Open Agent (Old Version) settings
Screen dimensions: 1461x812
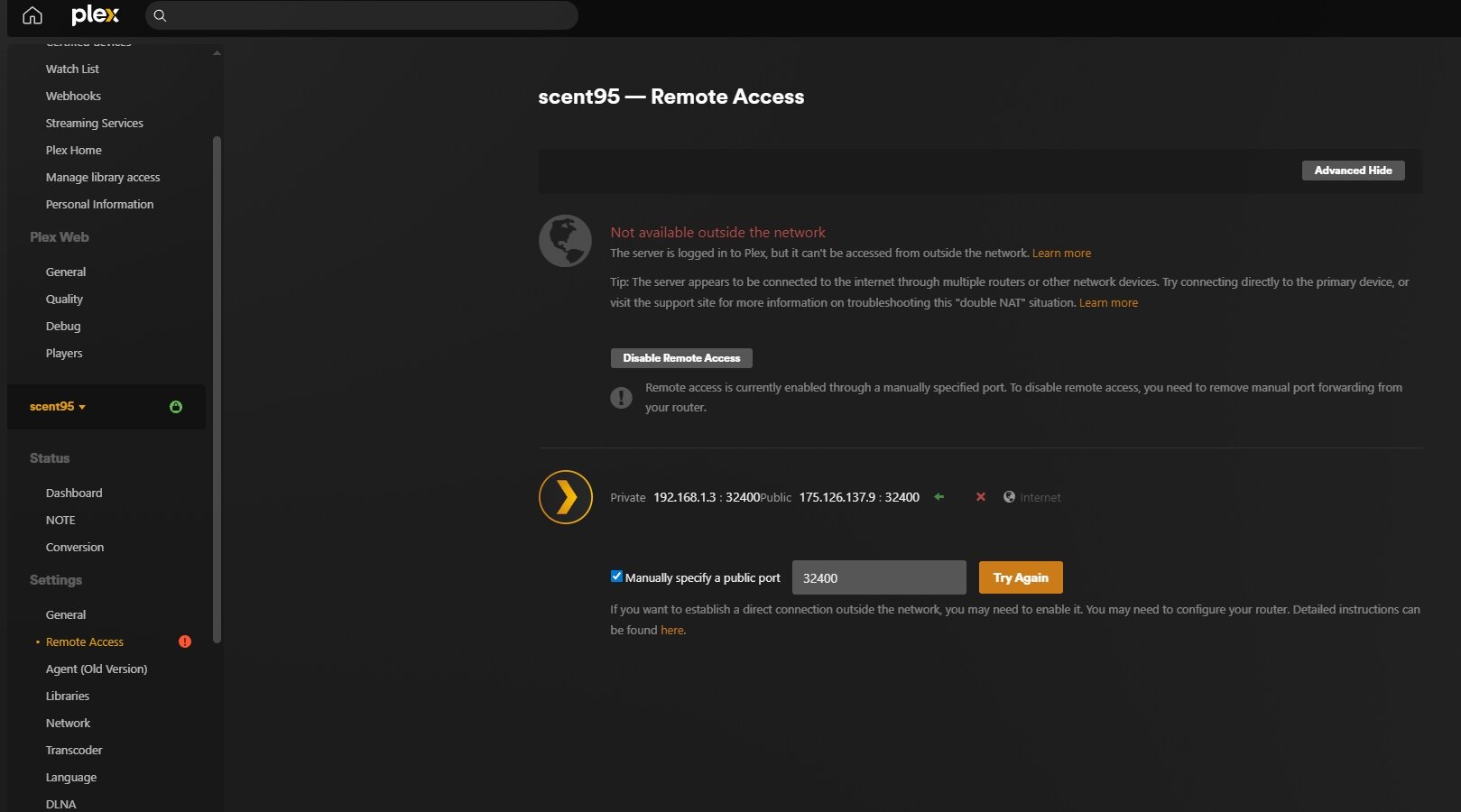[97, 669]
